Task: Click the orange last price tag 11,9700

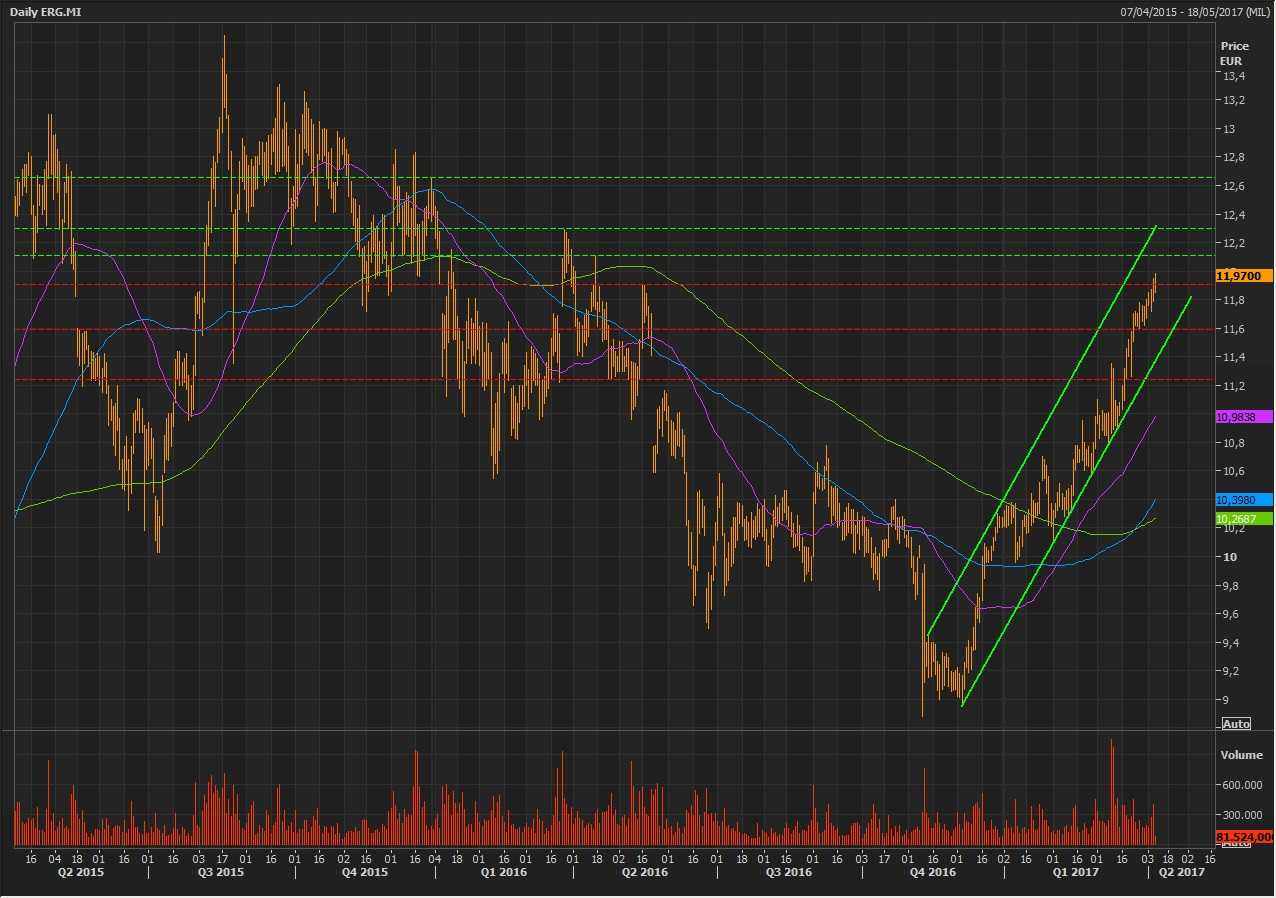Action: coord(1243,275)
